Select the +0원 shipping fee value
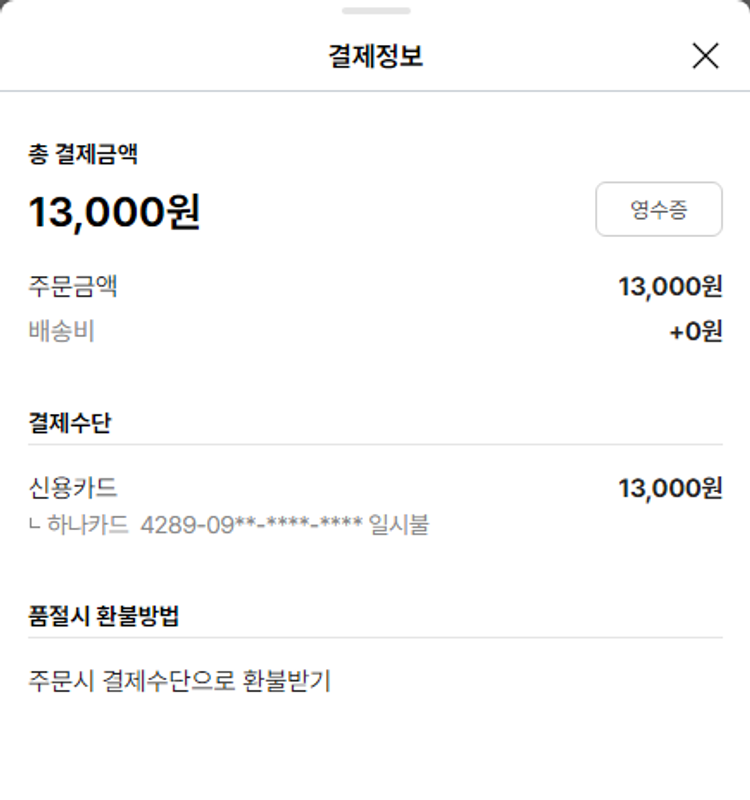 [x=695, y=331]
